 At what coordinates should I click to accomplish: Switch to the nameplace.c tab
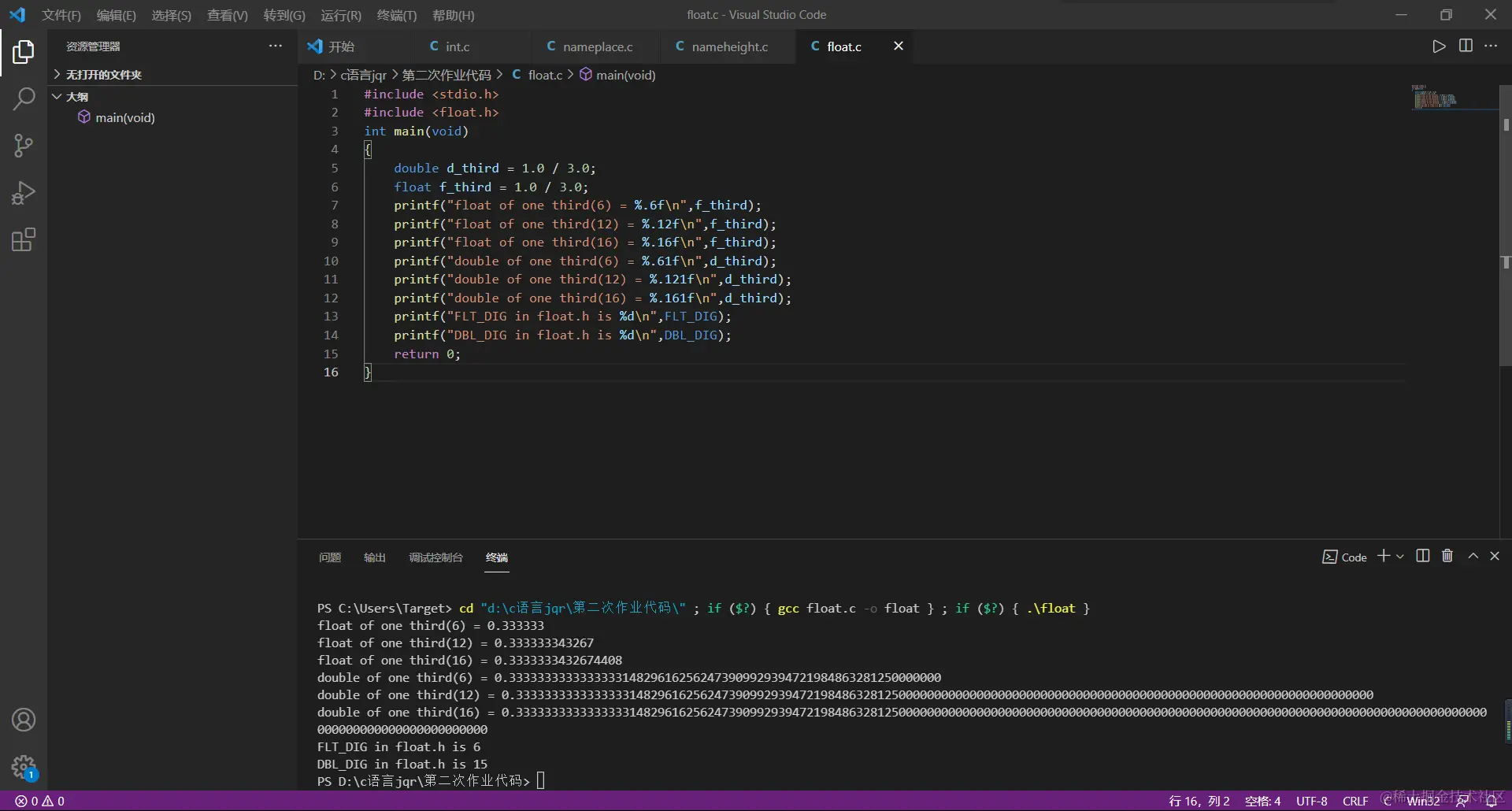(597, 46)
